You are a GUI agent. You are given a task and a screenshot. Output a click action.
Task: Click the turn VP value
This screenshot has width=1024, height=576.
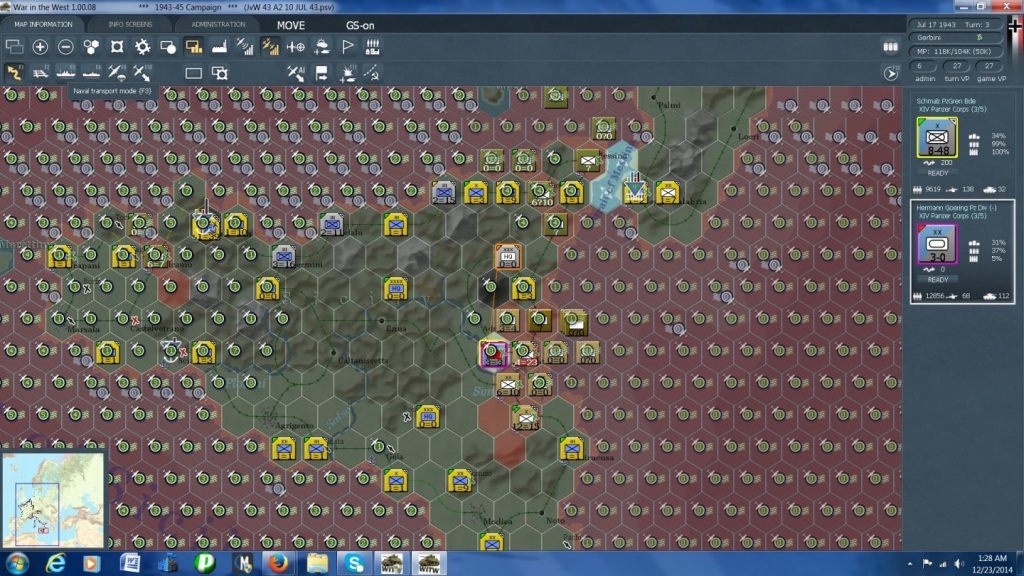(x=957, y=66)
